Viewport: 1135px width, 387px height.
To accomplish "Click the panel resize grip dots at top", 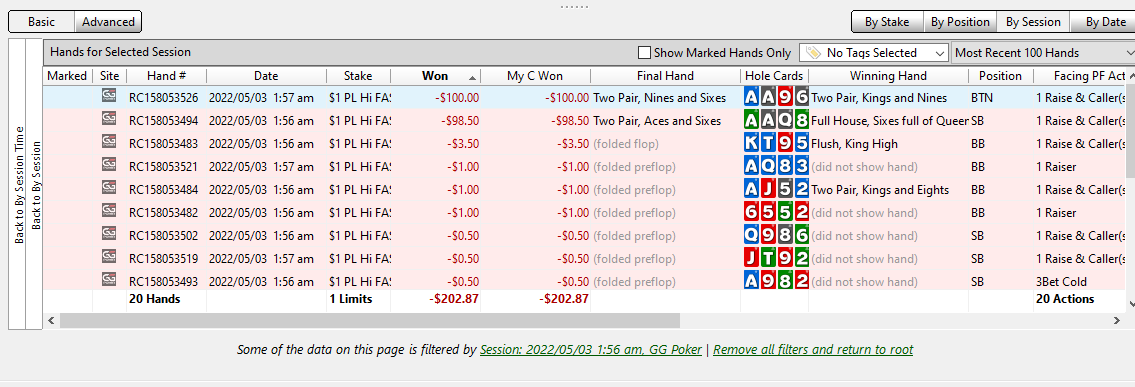I will coord(575,7).
